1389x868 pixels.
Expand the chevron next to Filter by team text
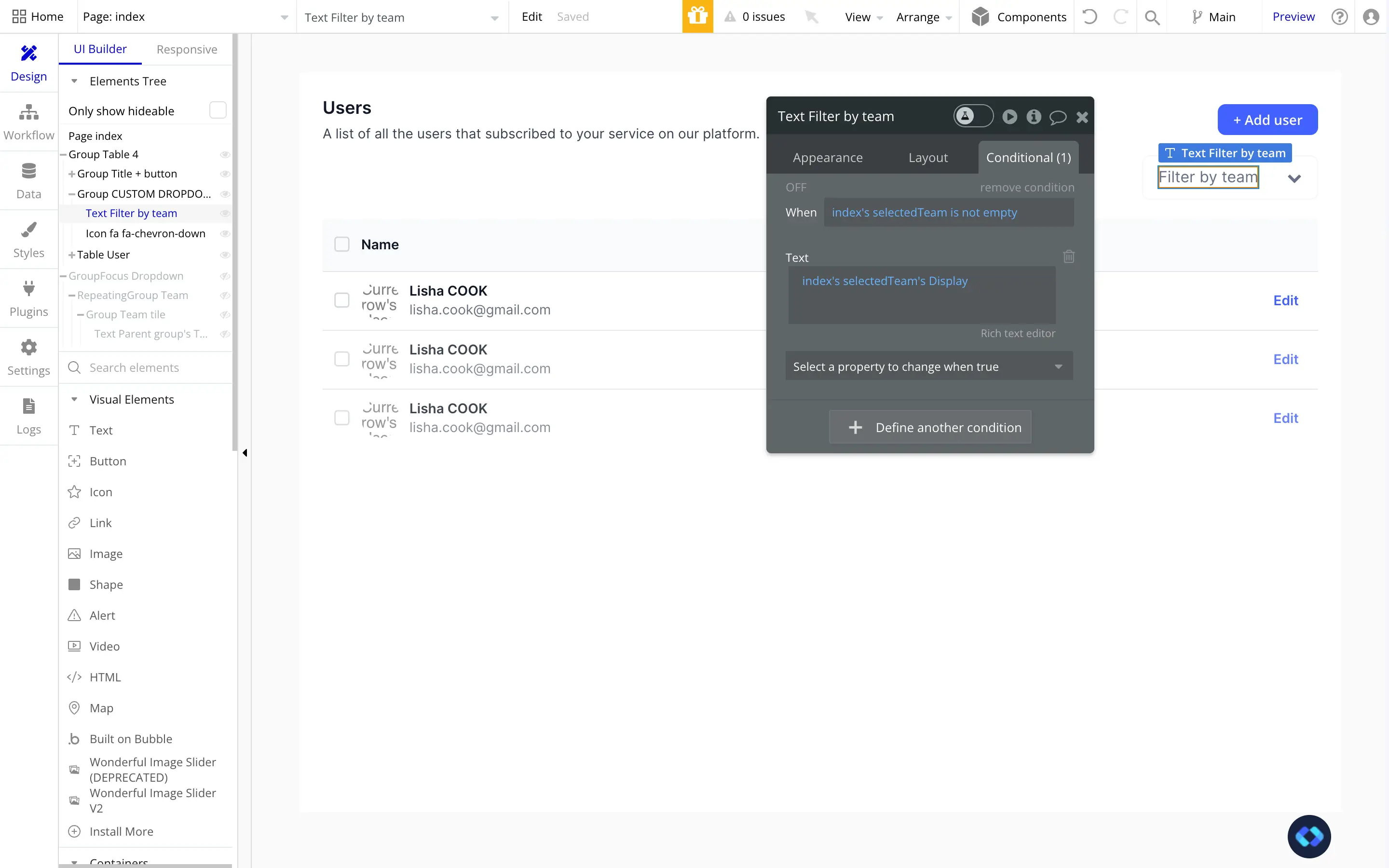1294,177
